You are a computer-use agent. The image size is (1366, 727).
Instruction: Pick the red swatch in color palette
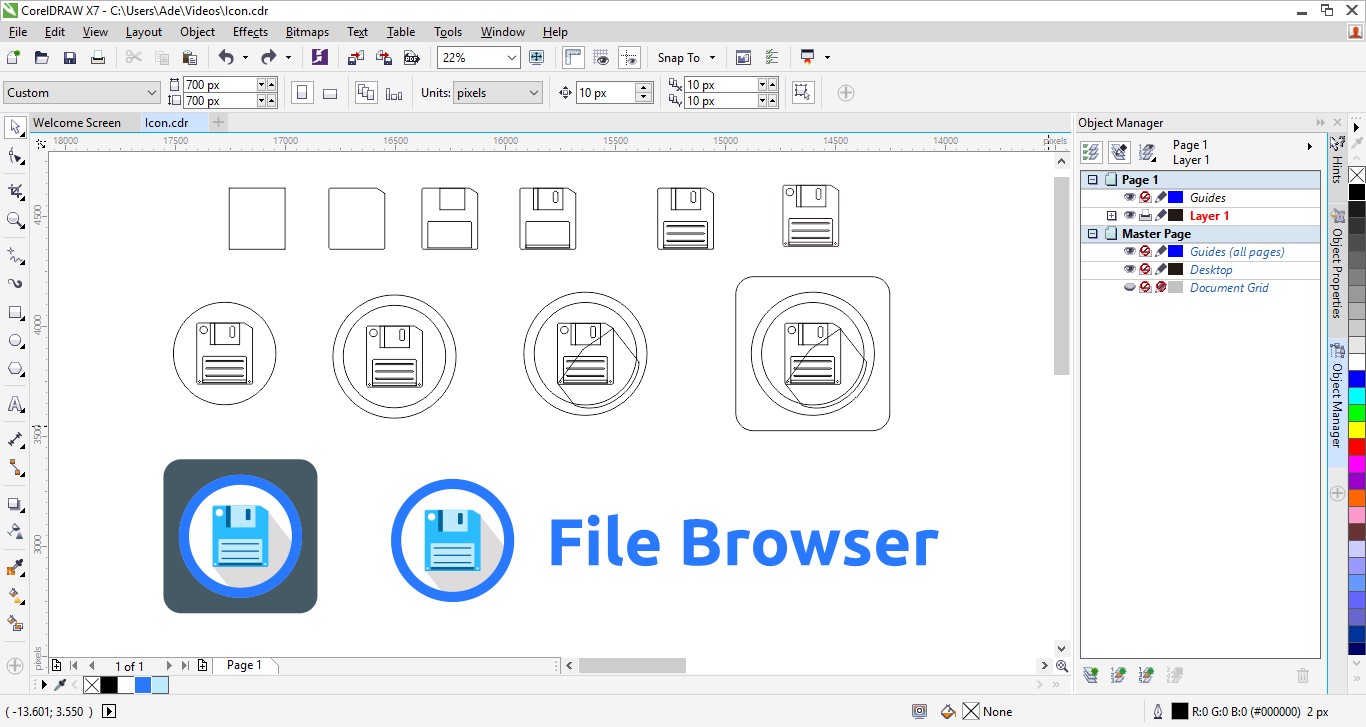click(x=1357, y=447)
